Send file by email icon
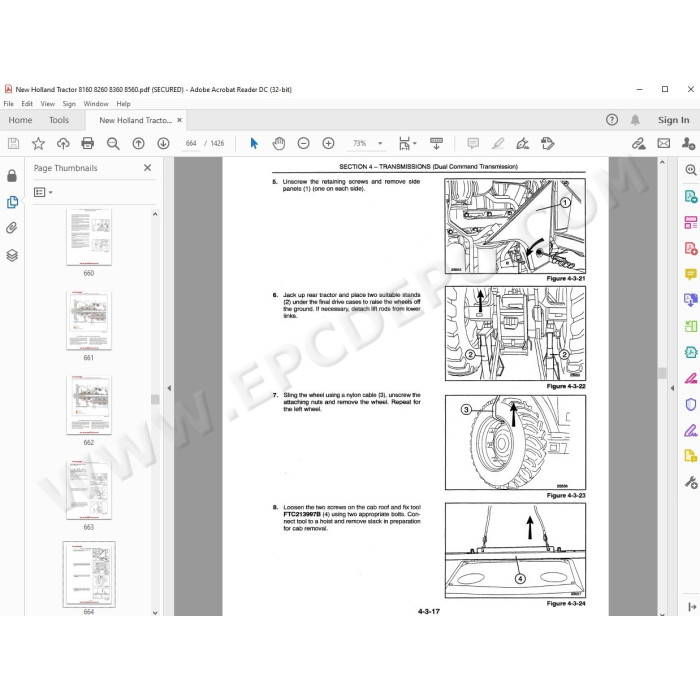Image resolution: width=700 pixels, height=700 pixels. pyautogui.click(x=664, y=143)
